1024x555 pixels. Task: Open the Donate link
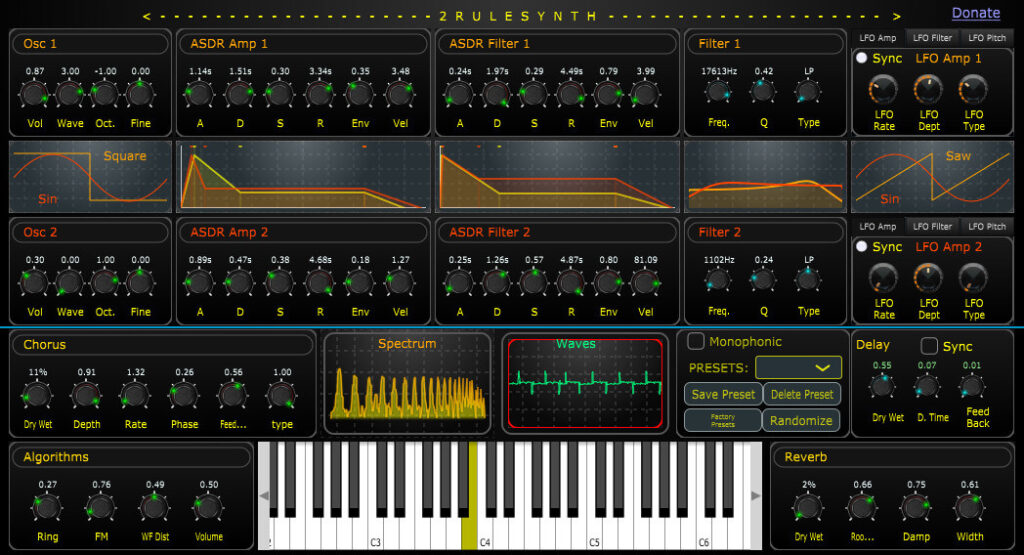(975, 13)
